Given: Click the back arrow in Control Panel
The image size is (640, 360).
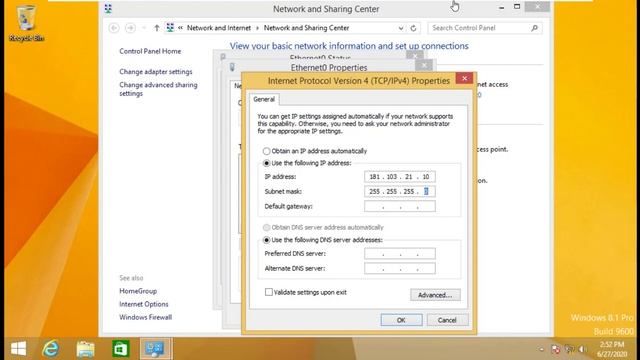Looking at the screenshot, I should tap(114, 28).
